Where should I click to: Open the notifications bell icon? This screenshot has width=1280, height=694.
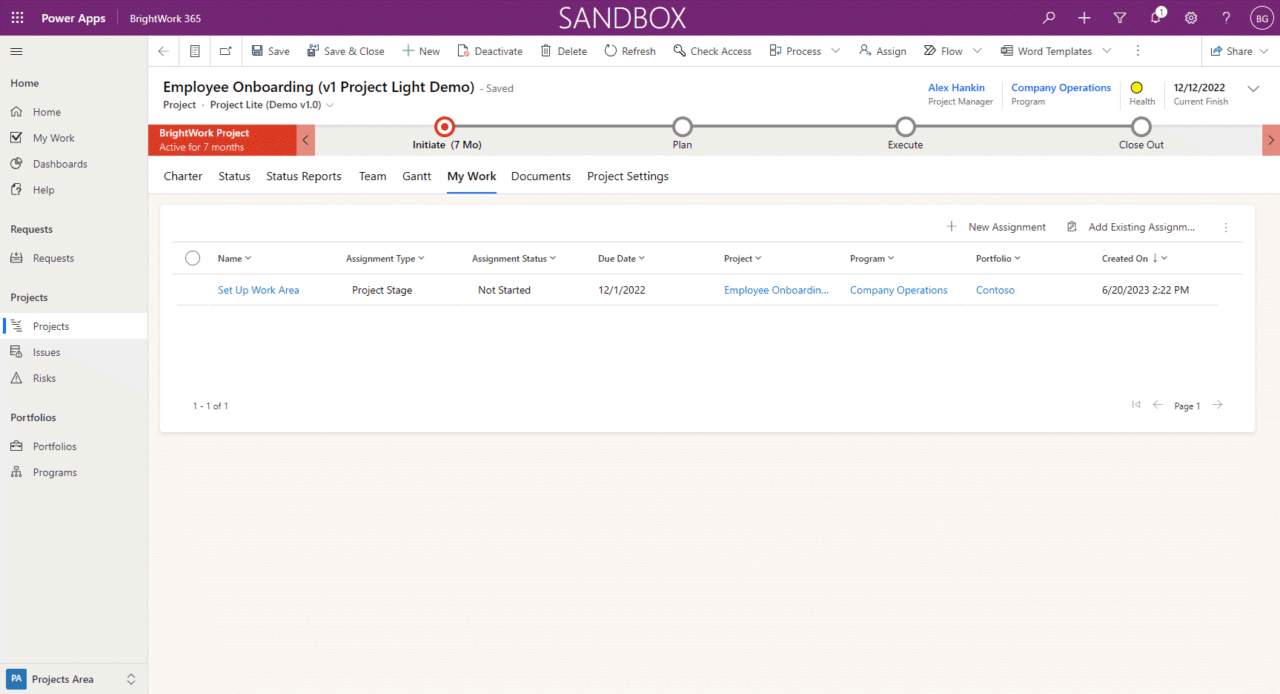click(1155, 18)
